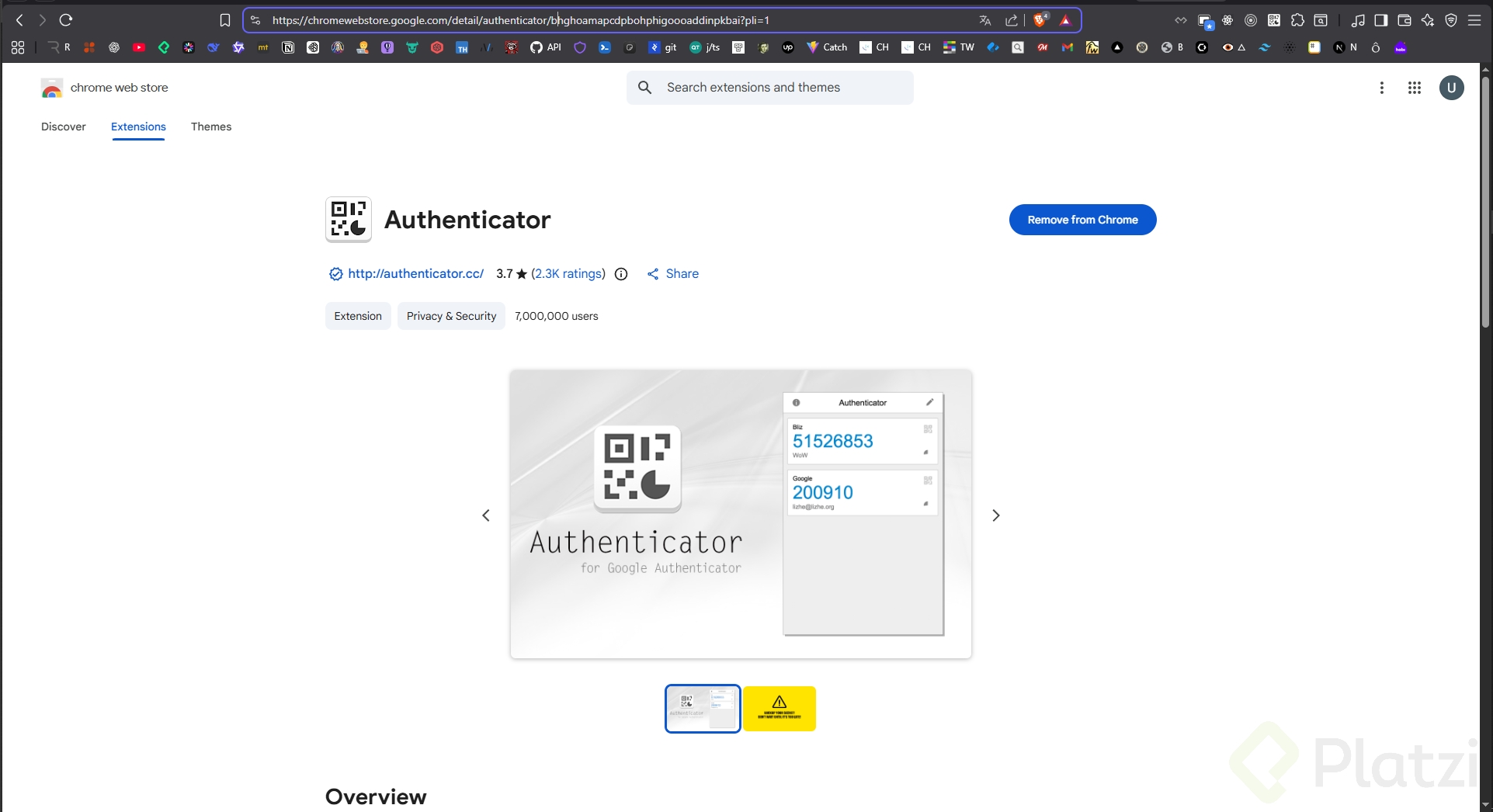Open the Brave VPN shield icon

point(1451,20)
